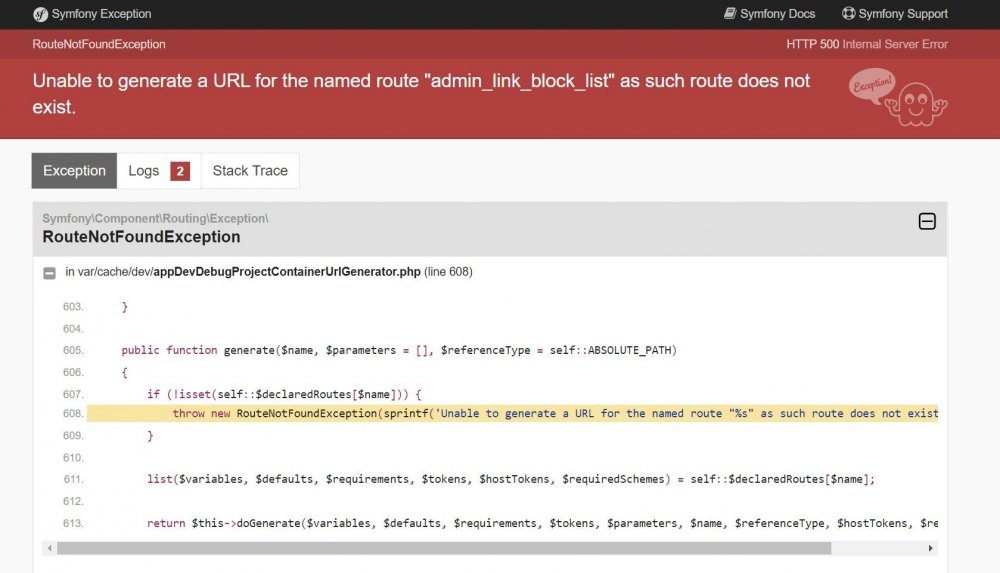Collapse the RouteNotFoundException block with minus box

(x=927, y=221)
